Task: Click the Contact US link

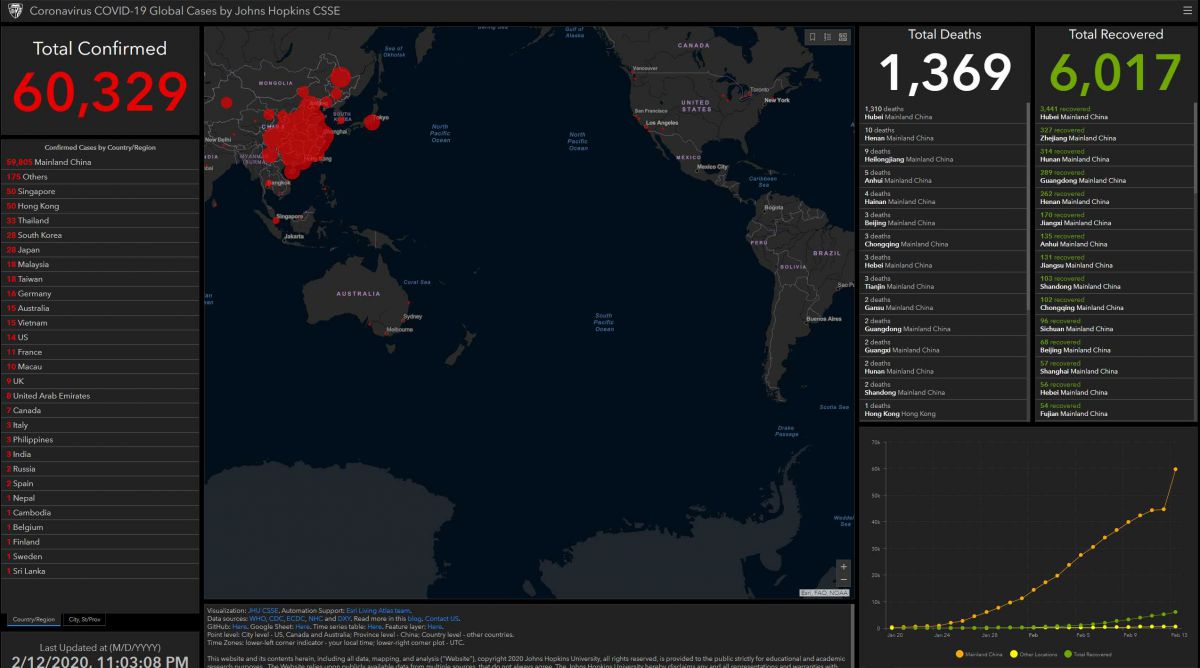Action: [x=442, y=618]
